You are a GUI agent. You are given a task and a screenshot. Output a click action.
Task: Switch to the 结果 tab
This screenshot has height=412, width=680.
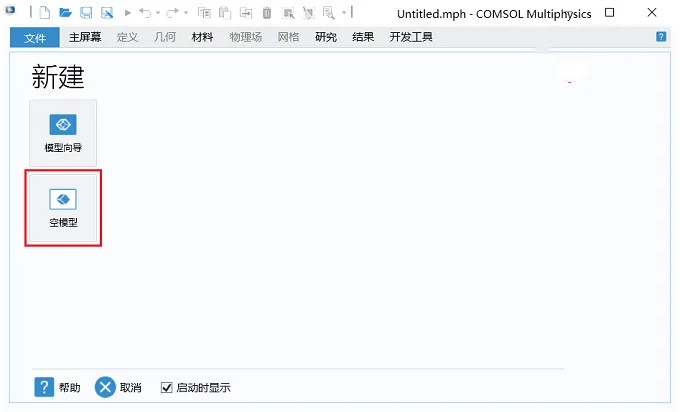pos(363,37)
